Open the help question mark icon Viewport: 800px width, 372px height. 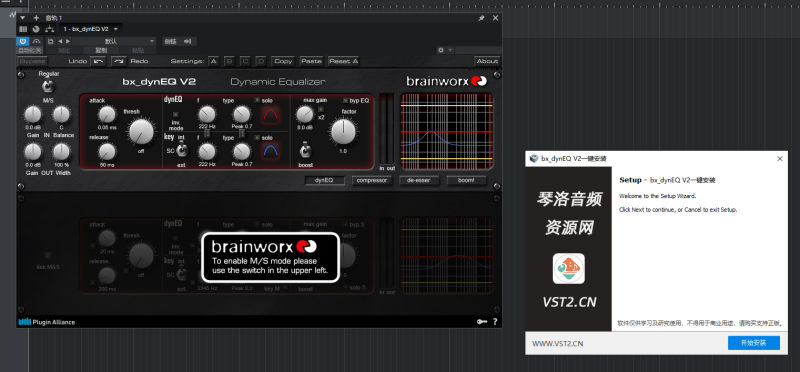pos(494,322)
